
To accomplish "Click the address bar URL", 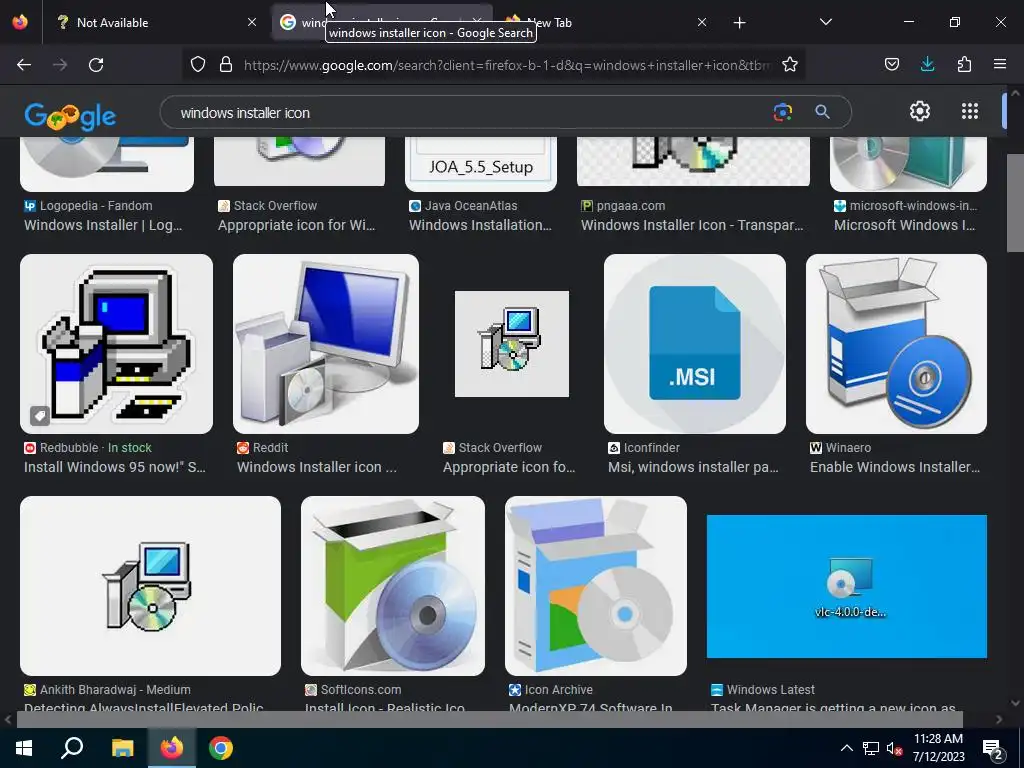I will (507, 65).
